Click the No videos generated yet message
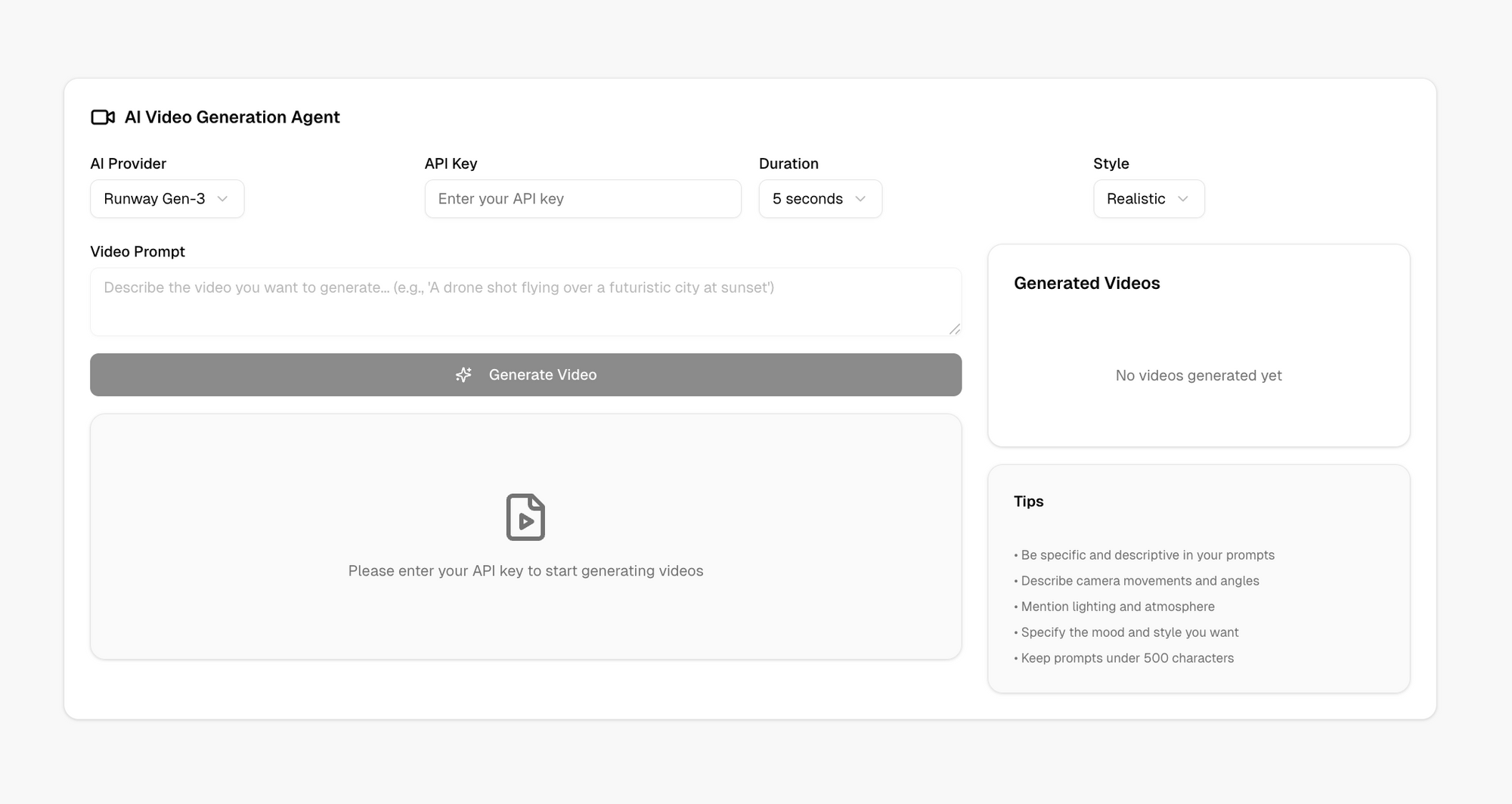This screenshot has height=804, width=1512. [x=1198, y=375]
